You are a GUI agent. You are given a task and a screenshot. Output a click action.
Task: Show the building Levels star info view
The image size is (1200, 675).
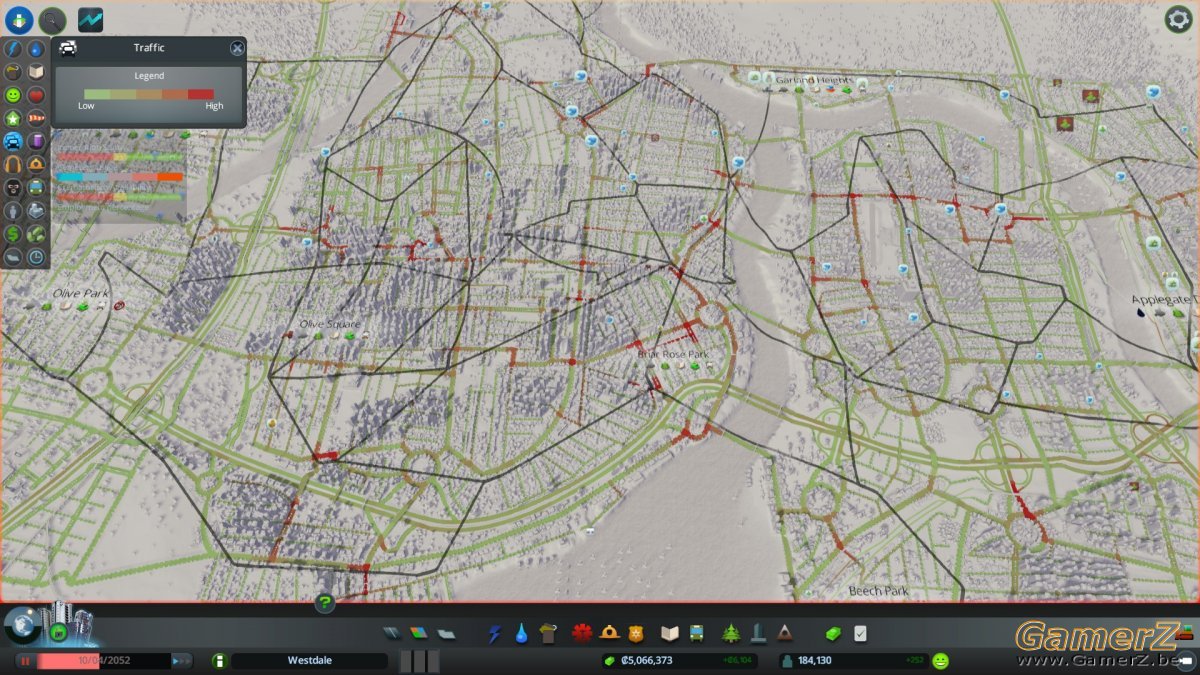[13, 118]
